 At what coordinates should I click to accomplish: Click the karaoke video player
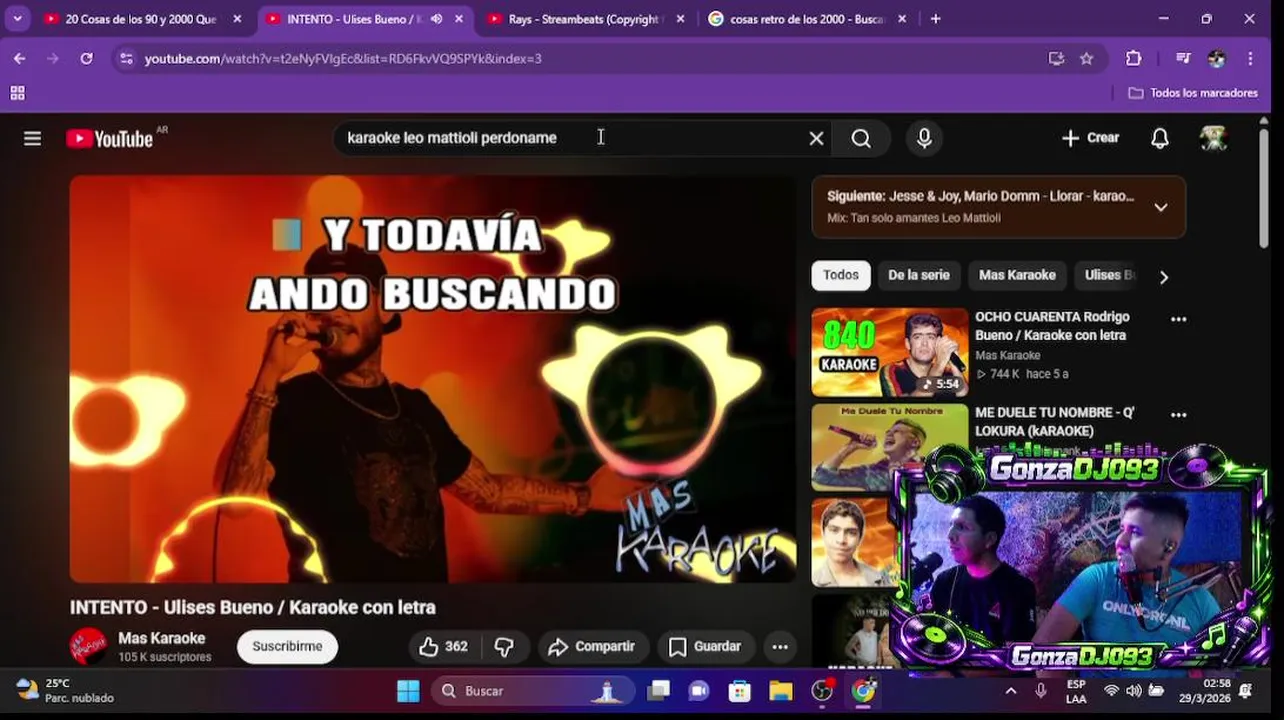(433, 379)
